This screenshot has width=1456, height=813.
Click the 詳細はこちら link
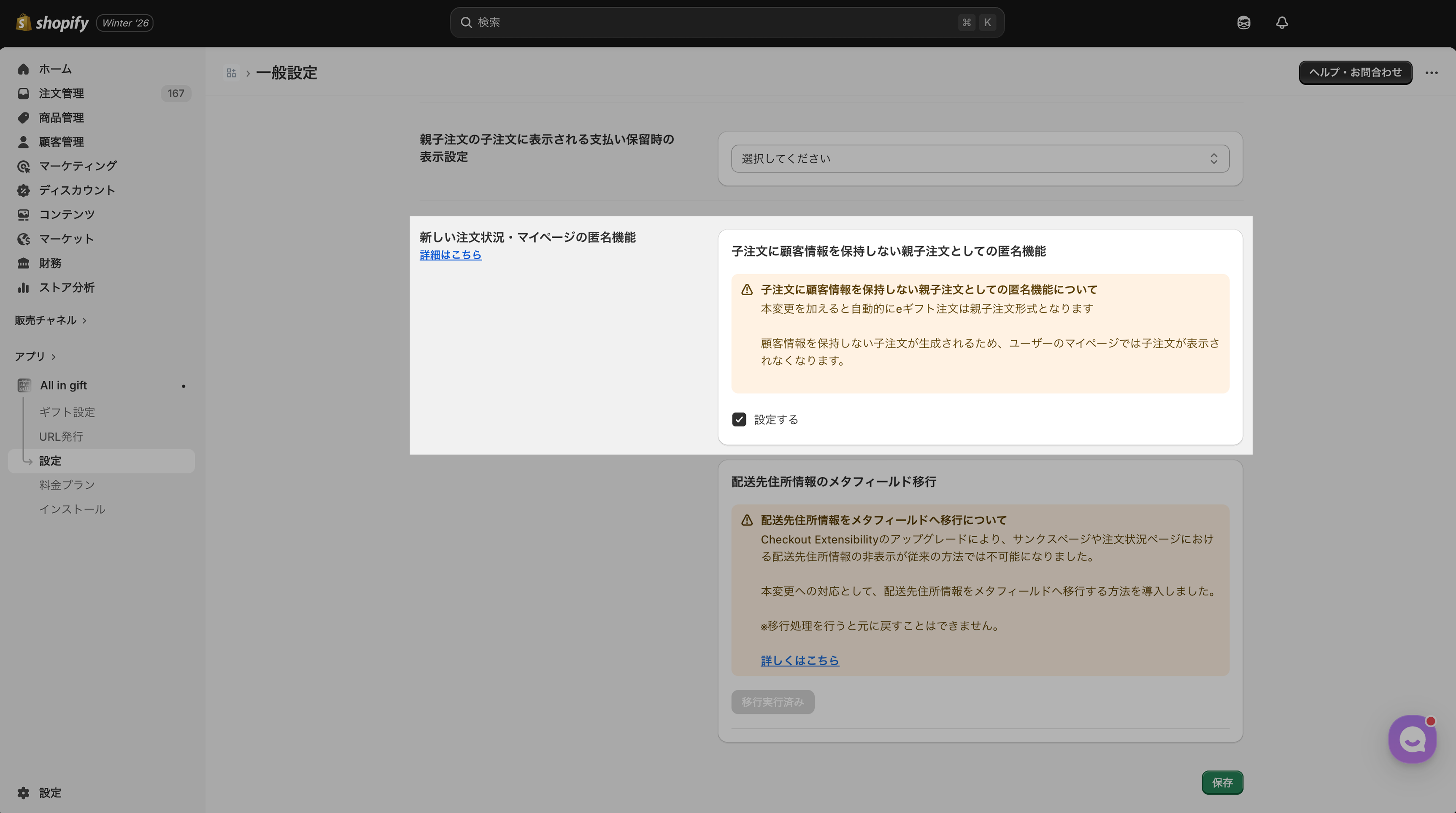pos(451,255)
